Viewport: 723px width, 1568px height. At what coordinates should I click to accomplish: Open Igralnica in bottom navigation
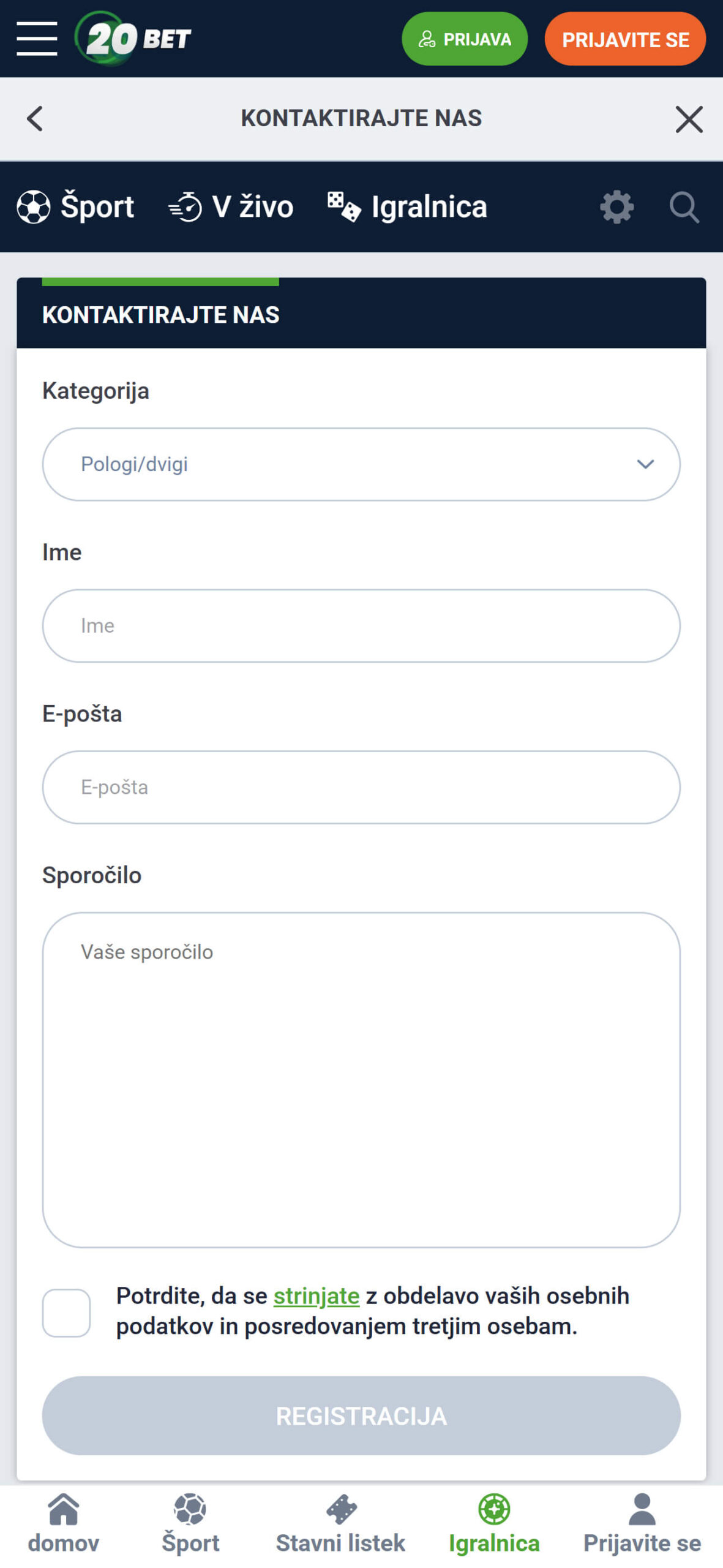[x=494, y=1523]
